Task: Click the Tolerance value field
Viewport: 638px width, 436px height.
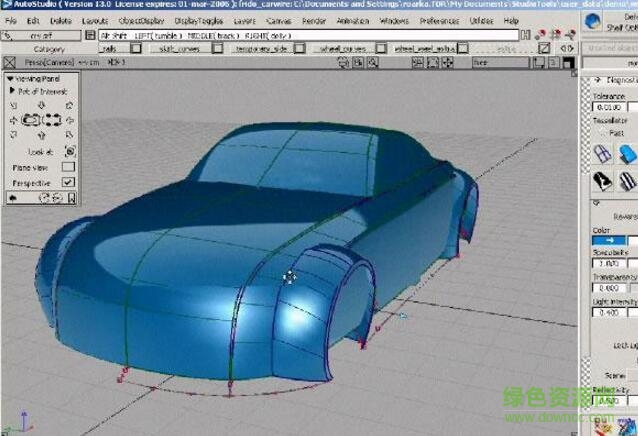Action: [x=609, y=107]
